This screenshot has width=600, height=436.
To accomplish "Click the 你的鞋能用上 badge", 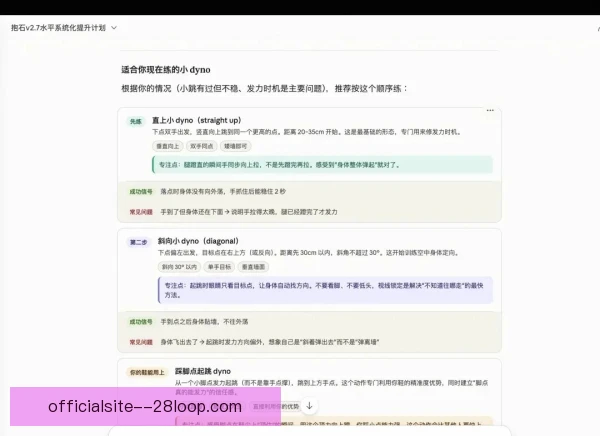I will (147, 372).
